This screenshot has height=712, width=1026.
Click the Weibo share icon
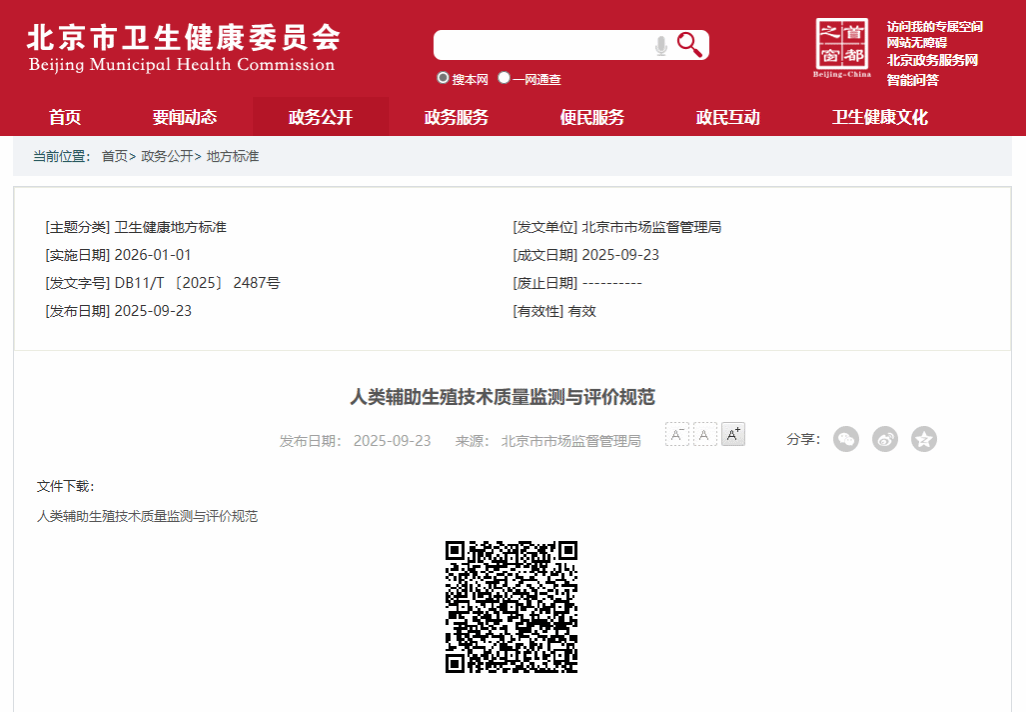click(884, 439)
